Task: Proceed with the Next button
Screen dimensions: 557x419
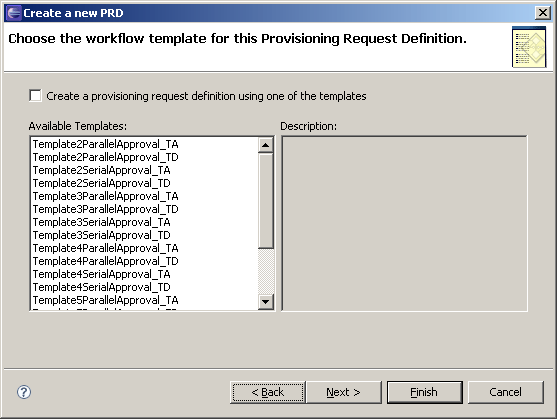Action: tap(344, 392)
